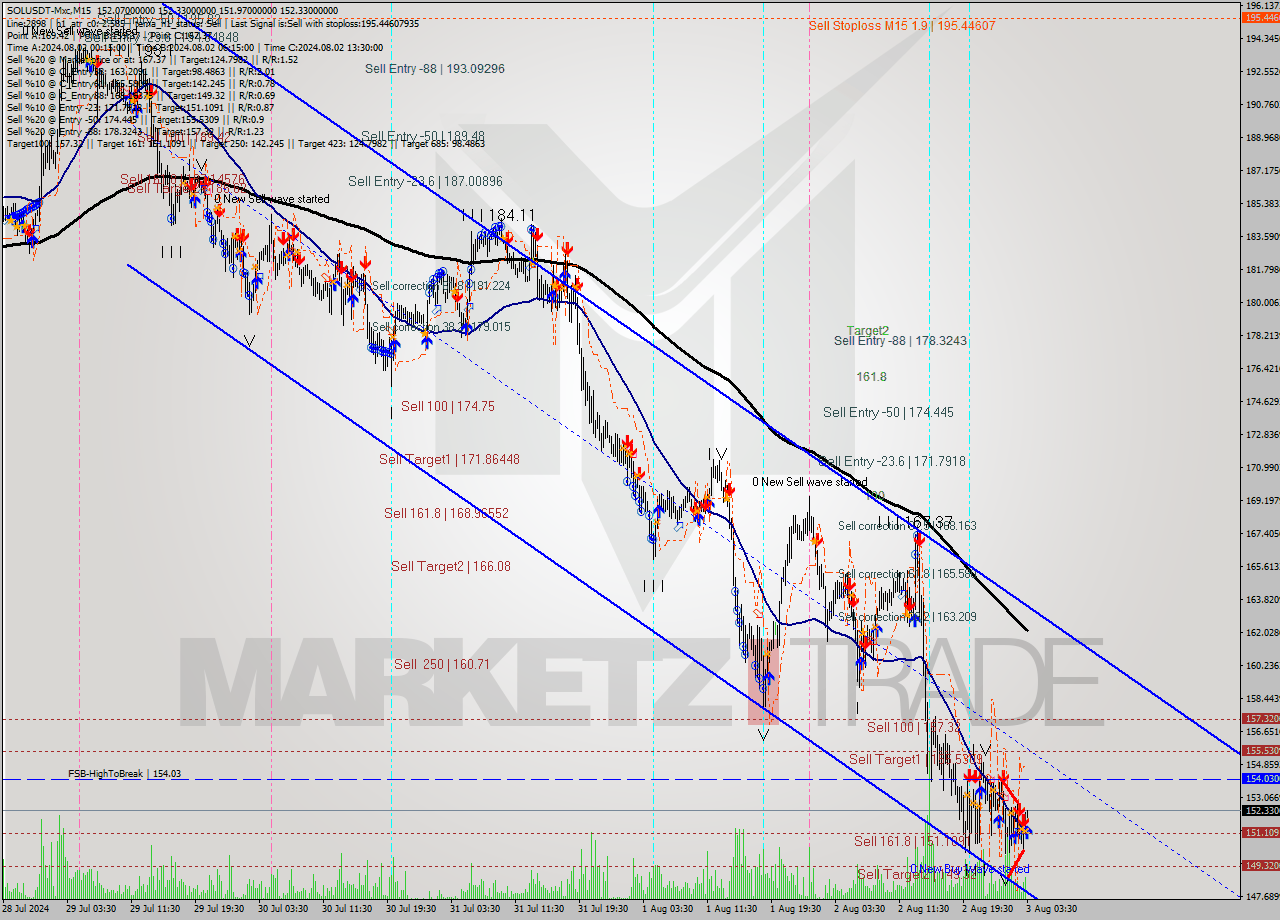Select the 'Sell Entry -88 | 193.09296' label
The image size is (1280, 920).
tap(434, 68)
